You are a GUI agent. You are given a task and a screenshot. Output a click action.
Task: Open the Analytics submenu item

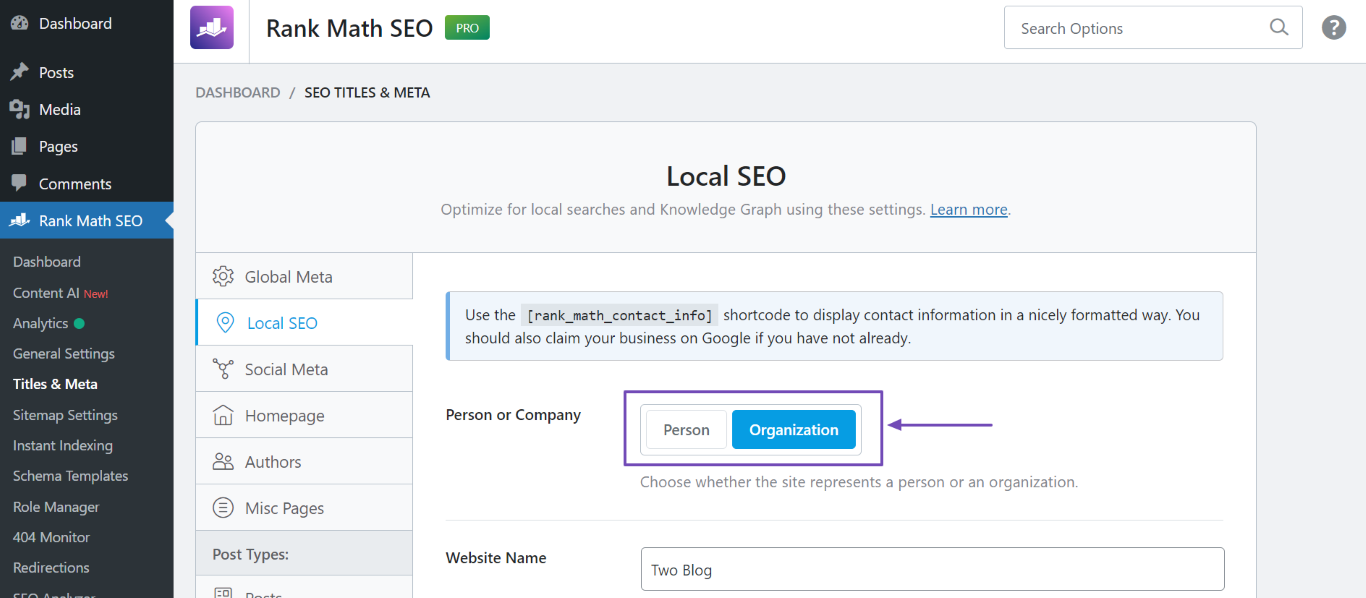pyautogui.click(x=48, y=323)
